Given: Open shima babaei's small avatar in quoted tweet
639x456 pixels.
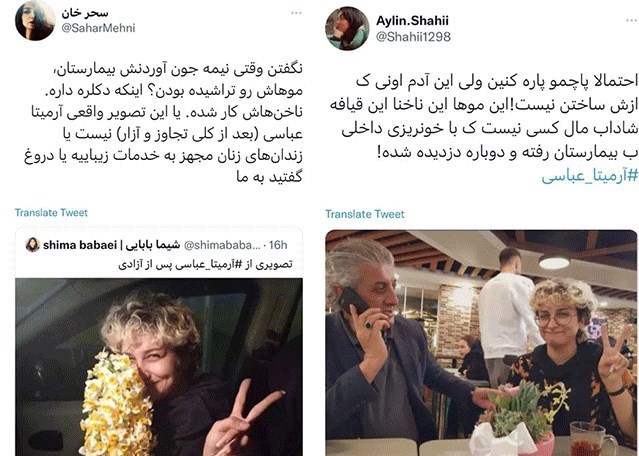Looking at the screenshot, I should tap(32, 245).
